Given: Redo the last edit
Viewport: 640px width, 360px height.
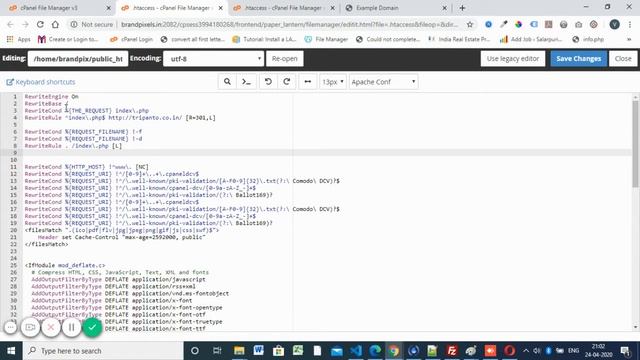Looking at the screenshot, I should tap(287, 82).
